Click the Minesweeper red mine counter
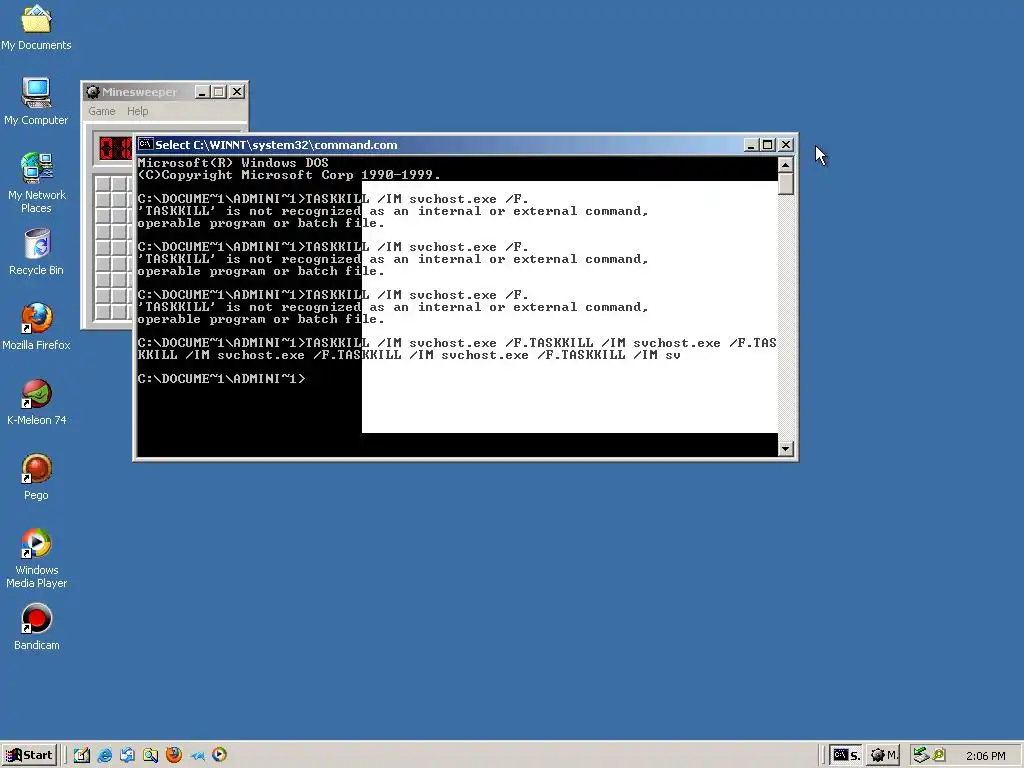1024x768 pixels. 116,148
